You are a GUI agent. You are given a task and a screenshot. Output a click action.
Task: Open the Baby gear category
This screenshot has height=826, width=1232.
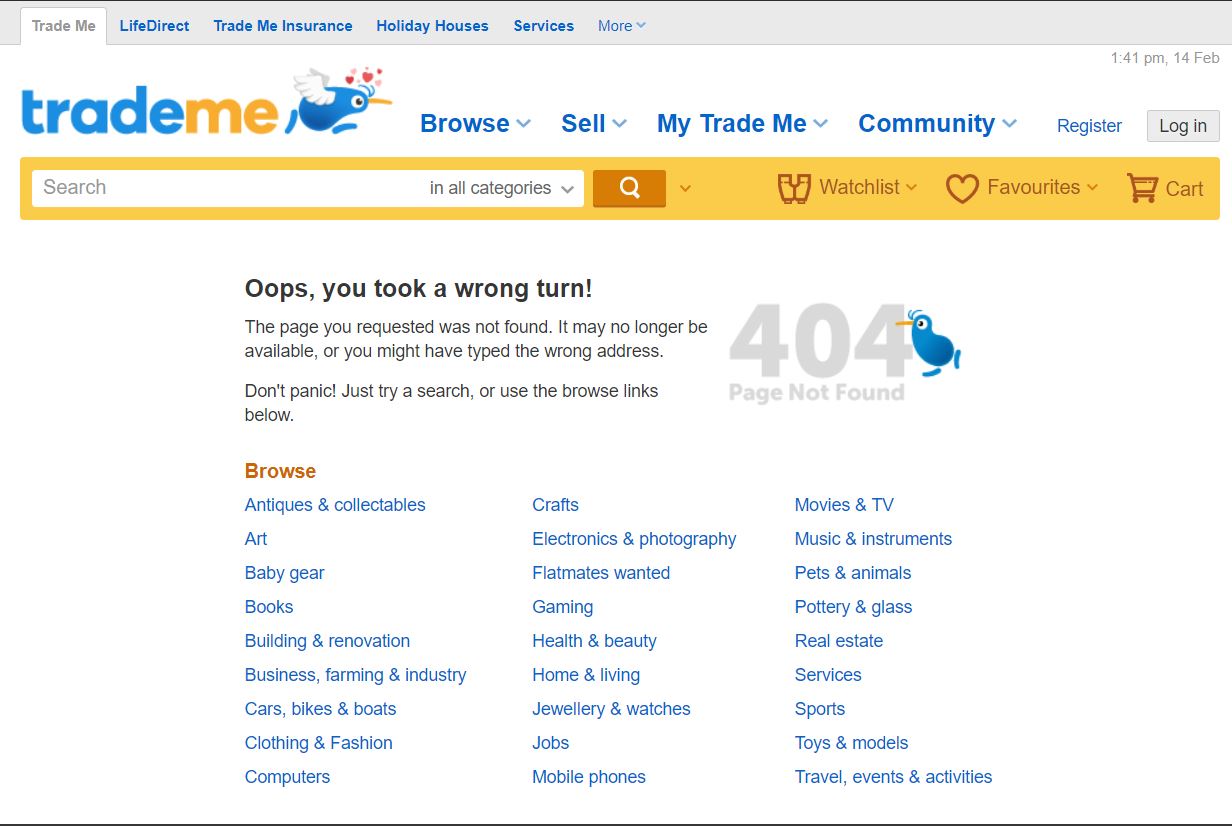tap(285, 573)
